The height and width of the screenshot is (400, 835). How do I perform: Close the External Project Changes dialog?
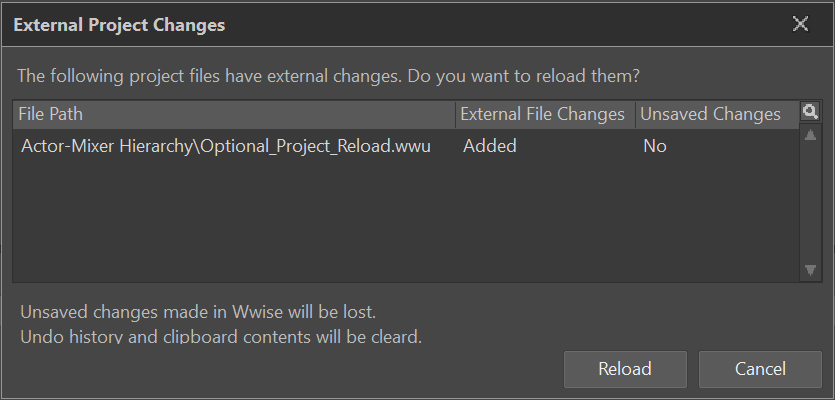click(800, 24)
